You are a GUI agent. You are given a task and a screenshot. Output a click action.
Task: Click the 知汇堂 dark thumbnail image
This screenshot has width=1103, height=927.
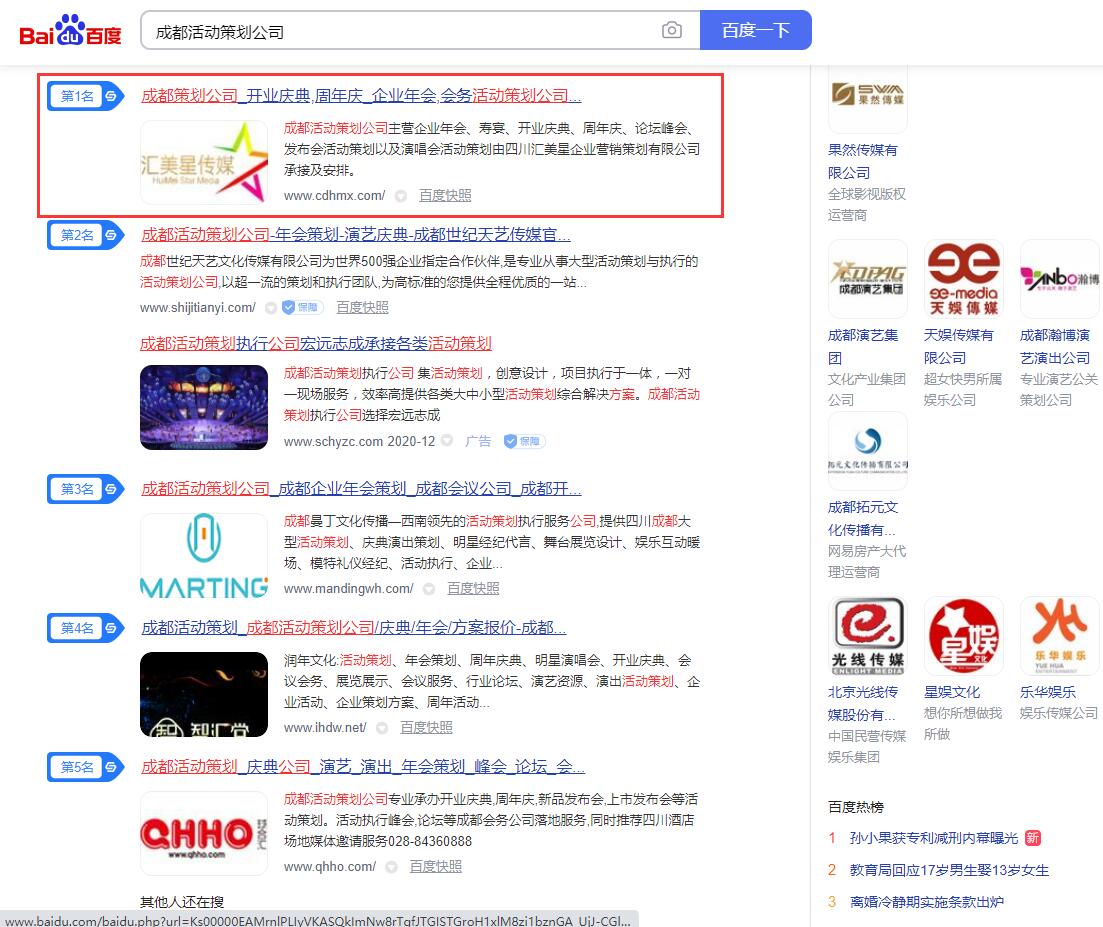point(204,694)
